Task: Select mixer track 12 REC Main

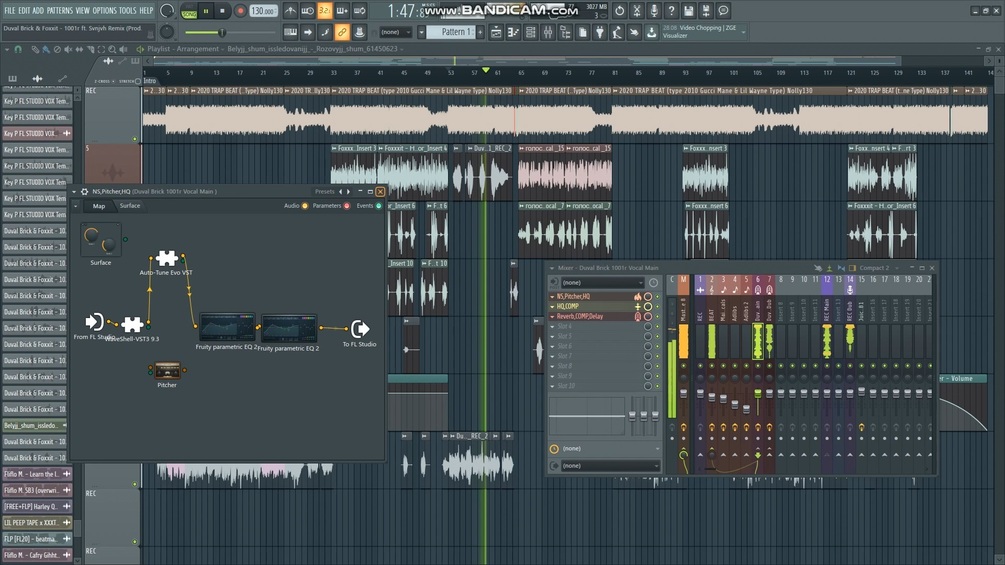Action: tap(827, 279)
